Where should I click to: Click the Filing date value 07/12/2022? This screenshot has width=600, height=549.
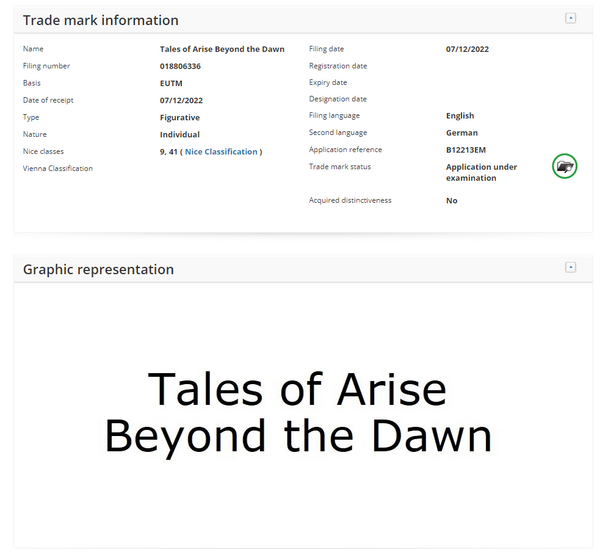467,49
